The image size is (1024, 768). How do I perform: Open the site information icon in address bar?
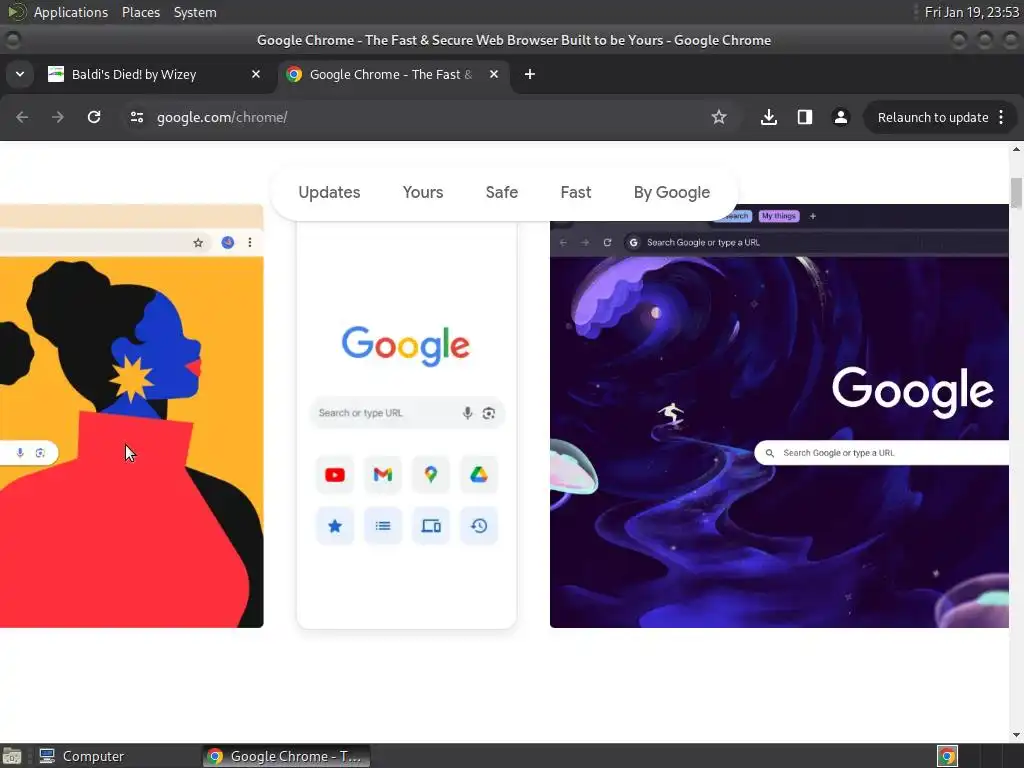click(136, 117)
